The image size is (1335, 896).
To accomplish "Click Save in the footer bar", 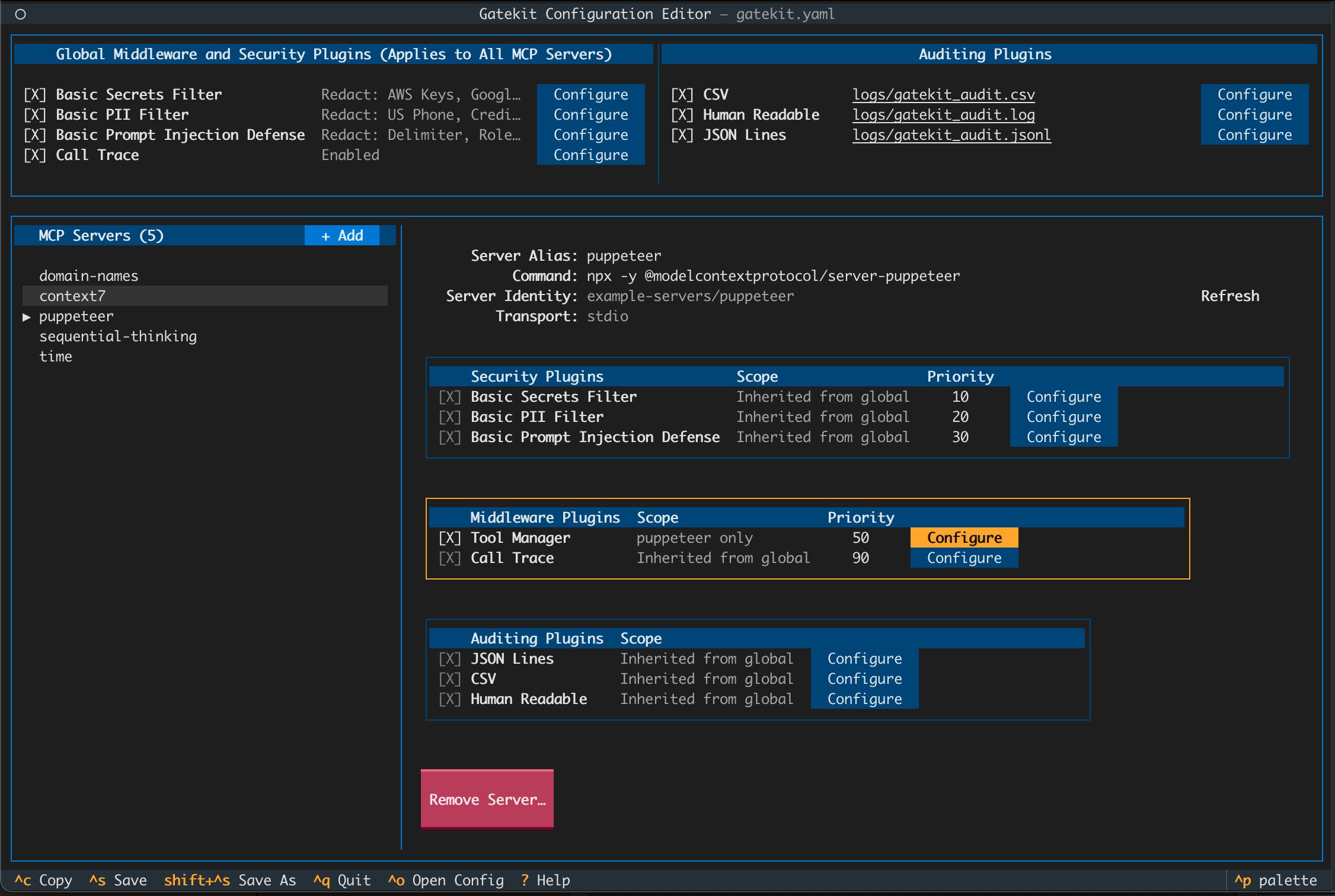I will click(119, 881).
